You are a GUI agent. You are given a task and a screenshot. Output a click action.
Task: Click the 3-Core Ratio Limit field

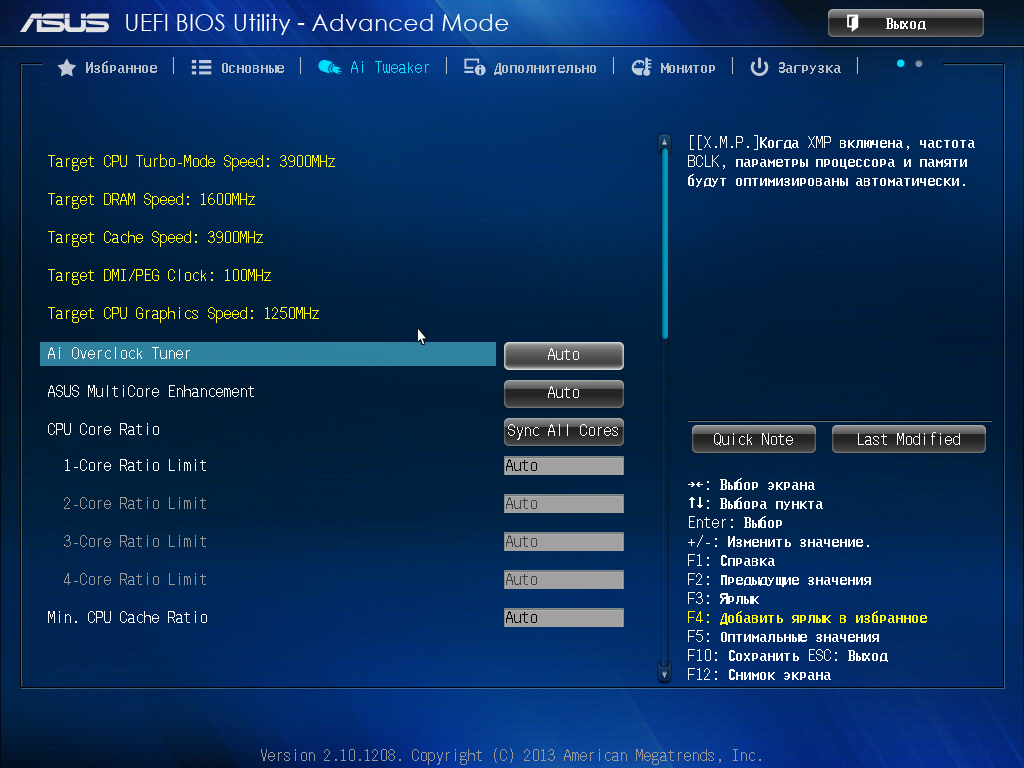(x=564, y=541)
